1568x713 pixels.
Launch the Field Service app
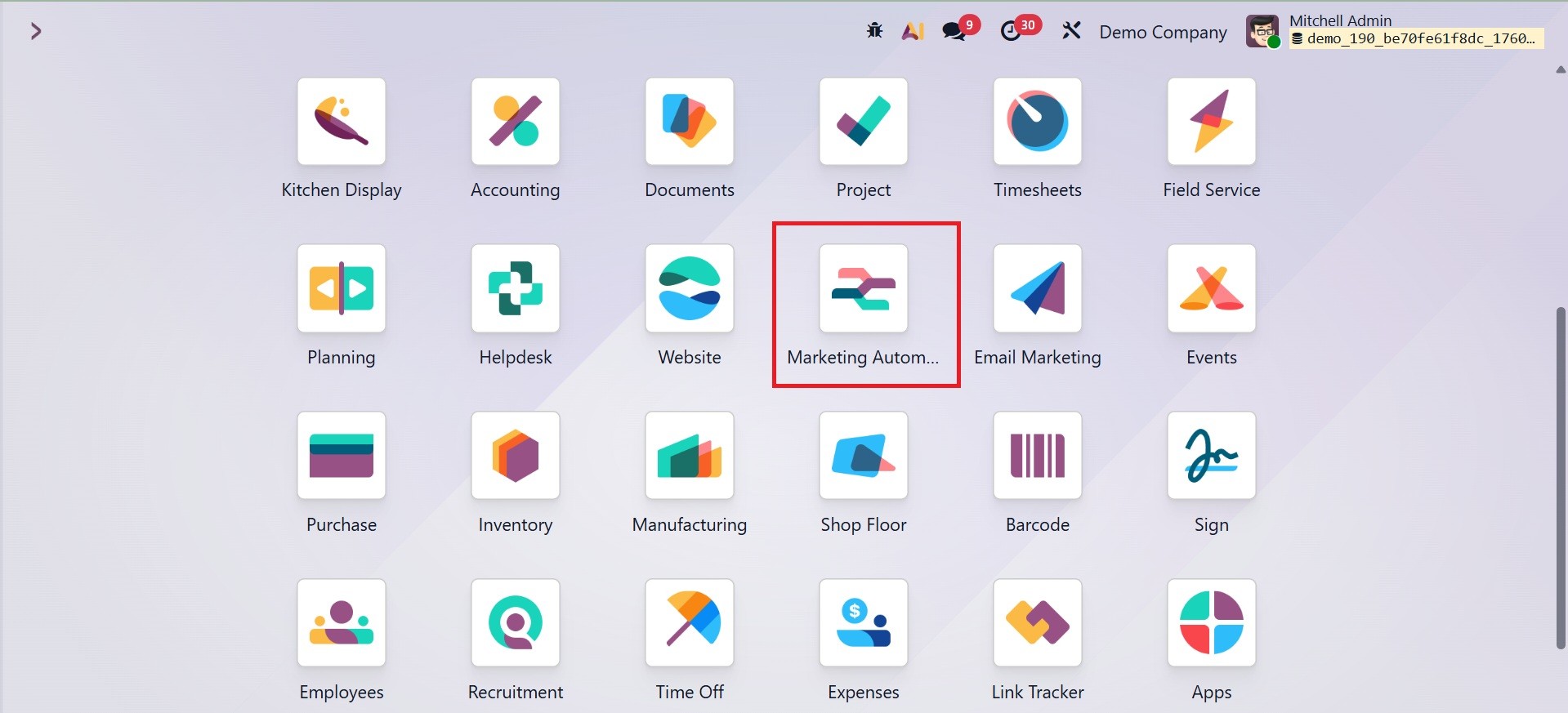1212,122
